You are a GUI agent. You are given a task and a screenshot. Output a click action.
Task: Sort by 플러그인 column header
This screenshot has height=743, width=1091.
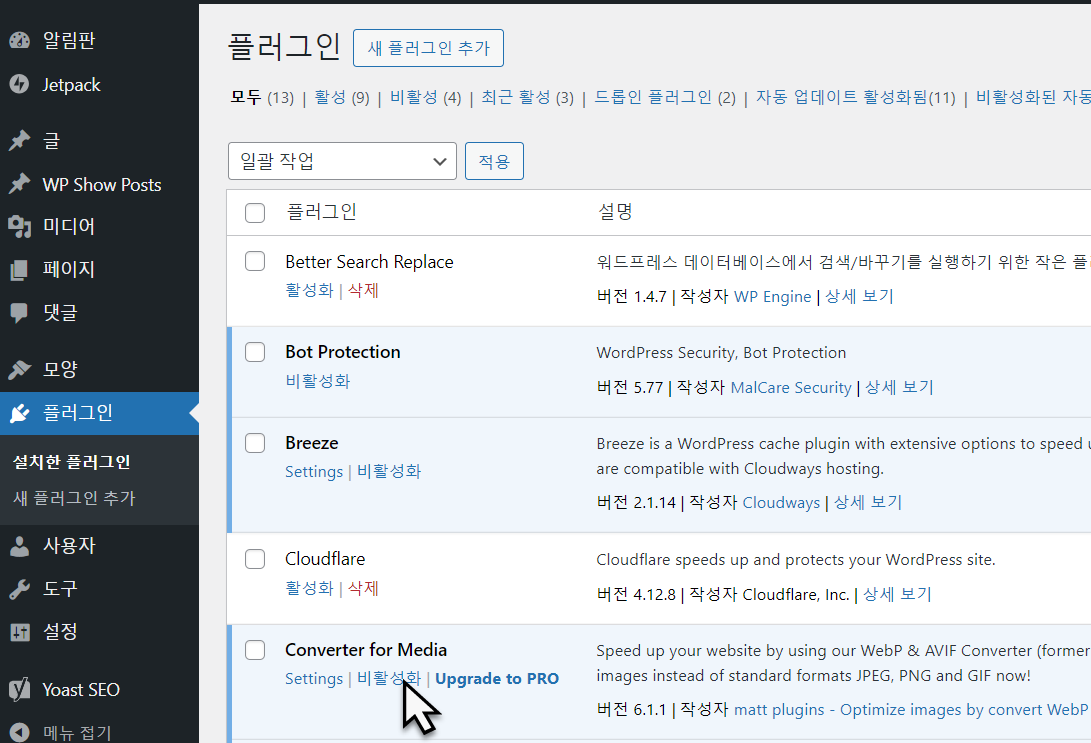click(321, 211)
